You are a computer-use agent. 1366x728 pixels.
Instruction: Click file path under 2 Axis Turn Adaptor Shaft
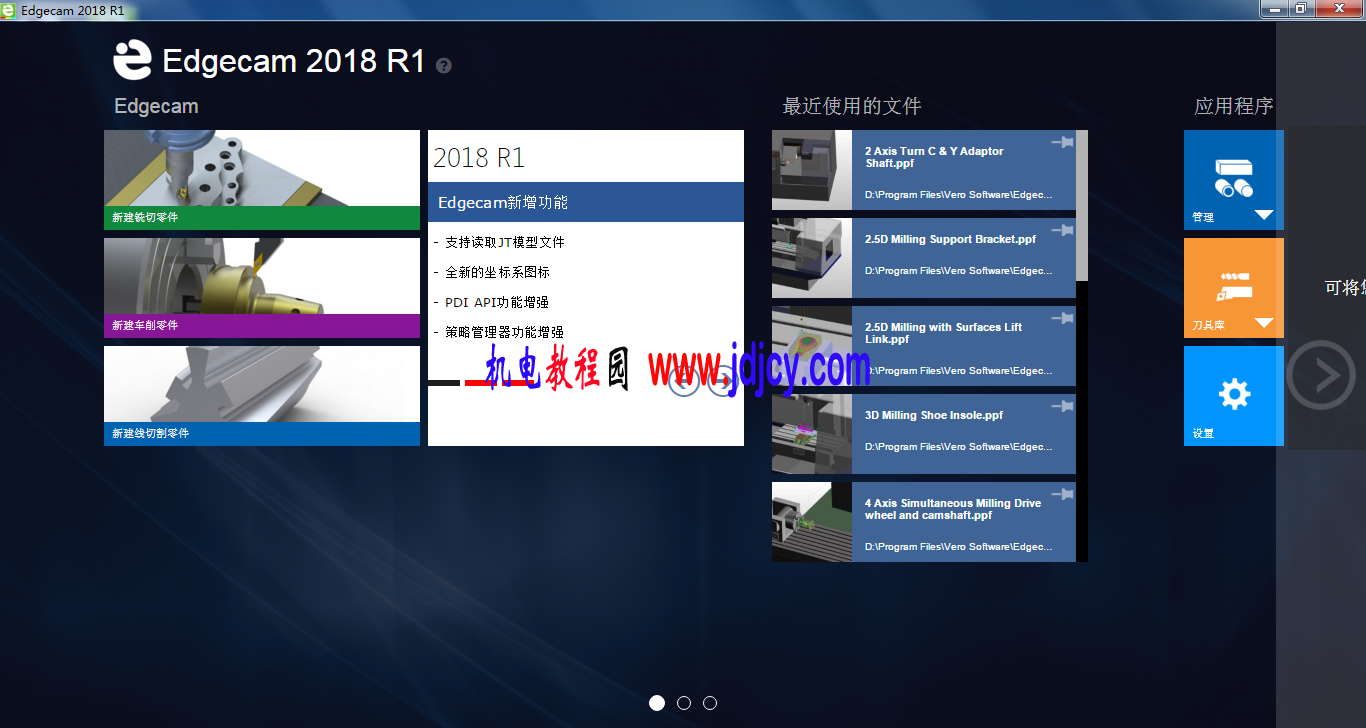958,195
